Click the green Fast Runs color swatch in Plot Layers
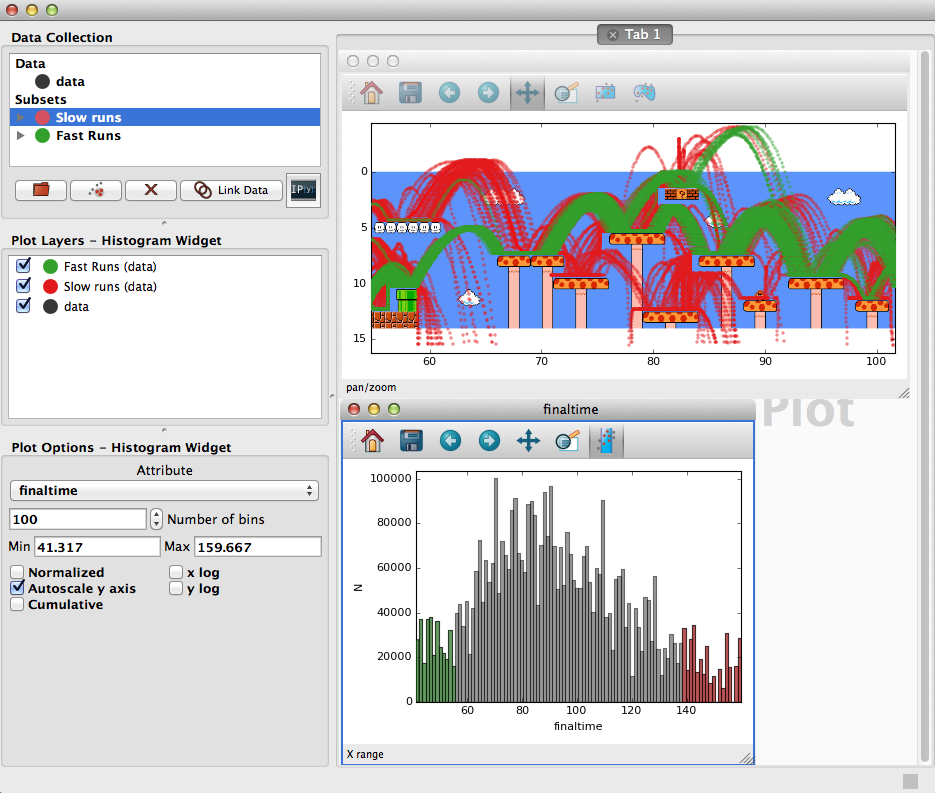This screenshot has width=935, height=793. tap(51, 267)
